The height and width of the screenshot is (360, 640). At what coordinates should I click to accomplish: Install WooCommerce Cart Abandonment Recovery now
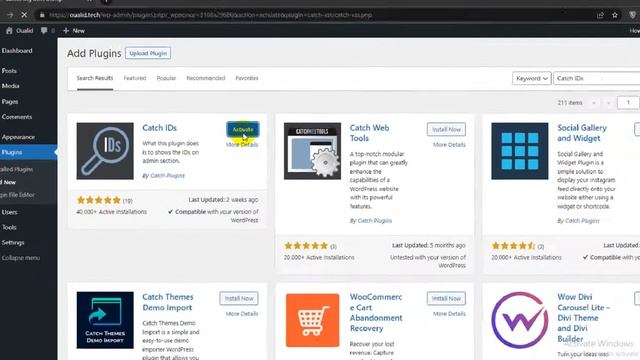(x=446, y=298)
